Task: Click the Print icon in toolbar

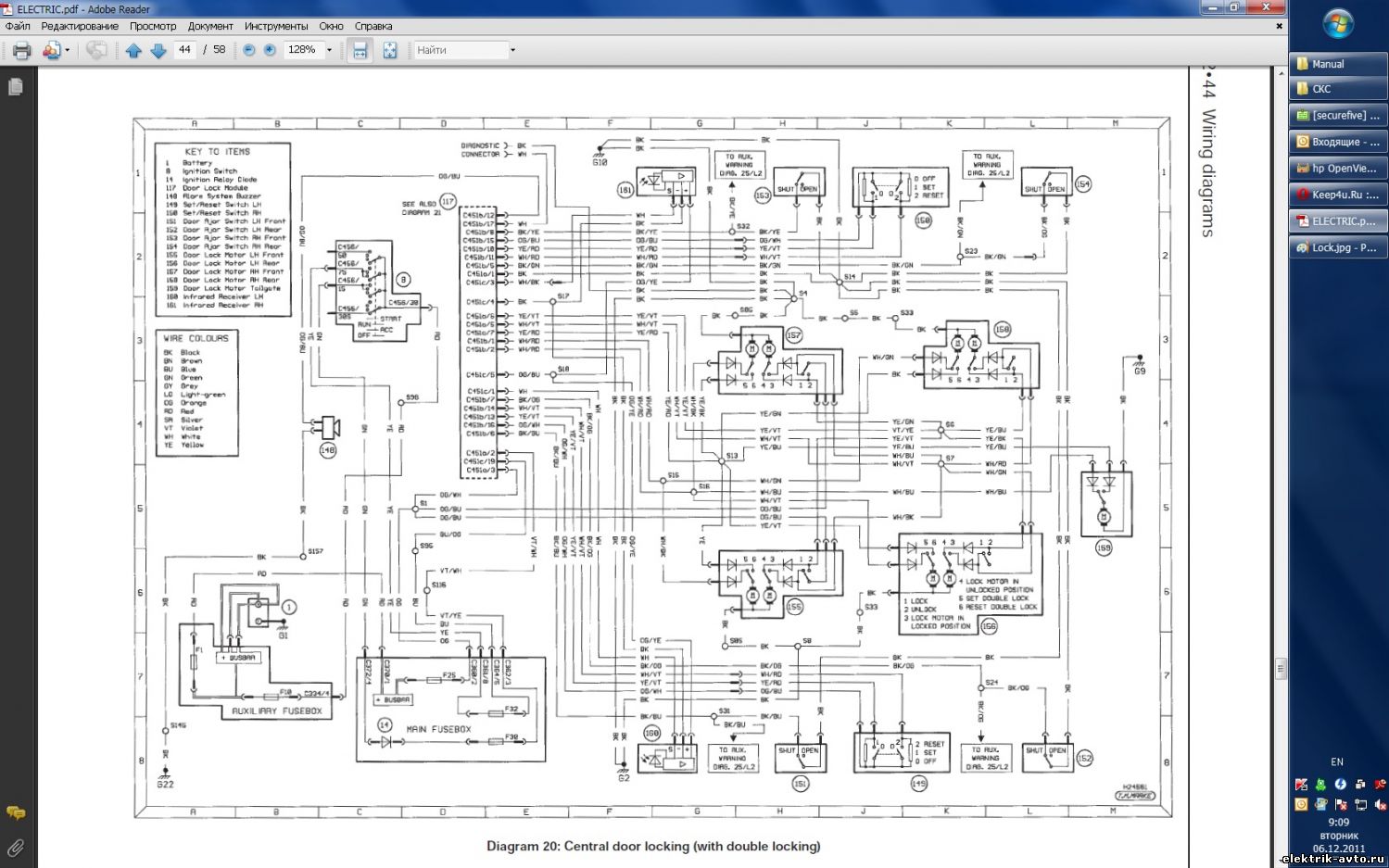Action: click(x=21, y=50)
